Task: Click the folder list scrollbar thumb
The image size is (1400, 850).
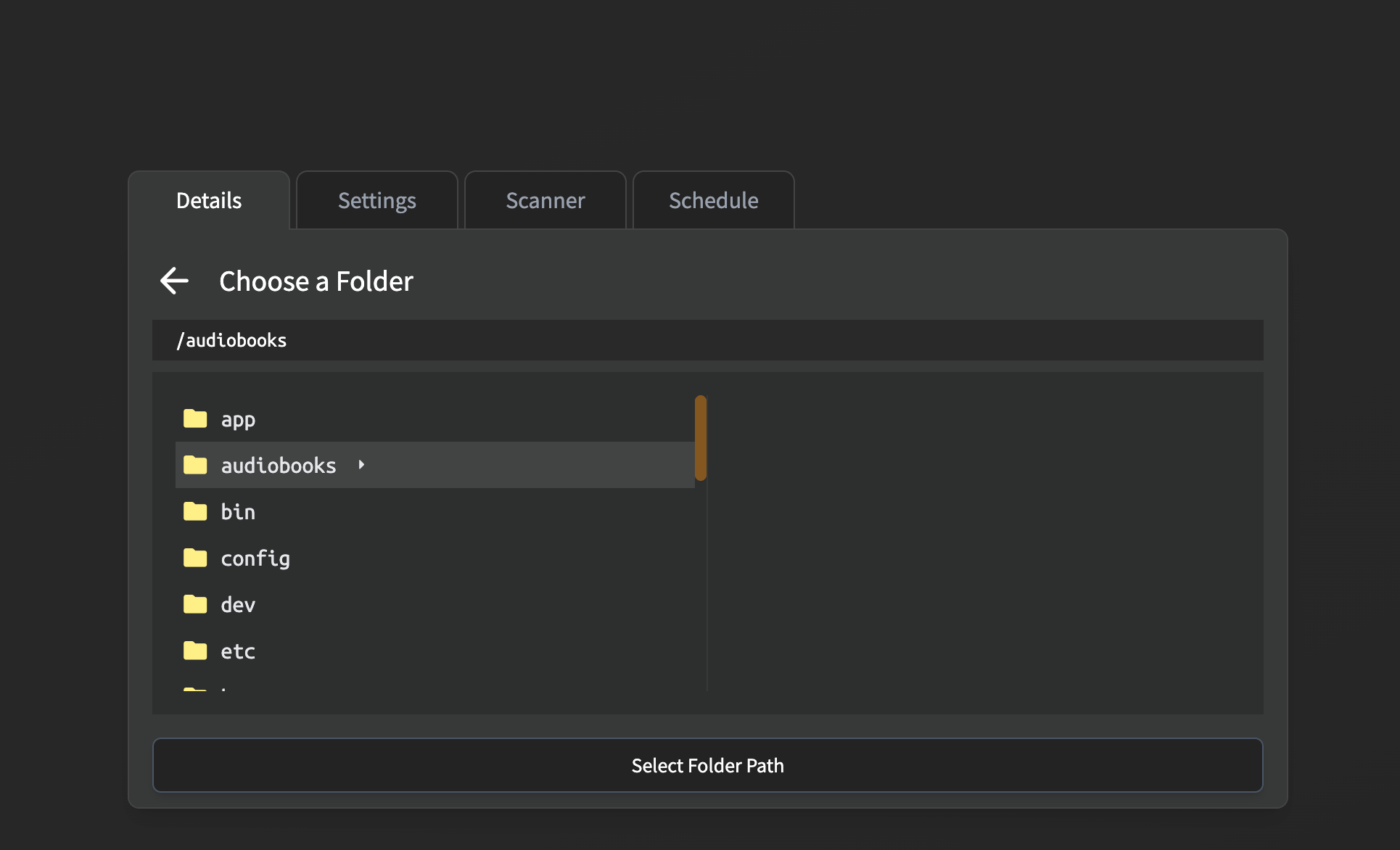Action: coord(700,438)
